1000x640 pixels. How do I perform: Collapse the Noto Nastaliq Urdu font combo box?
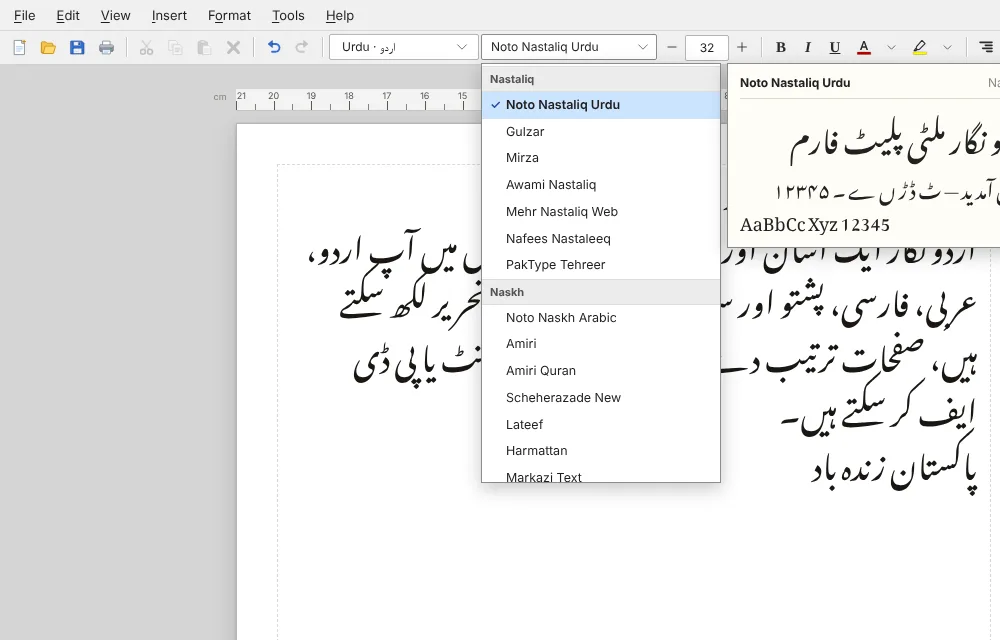569,47
